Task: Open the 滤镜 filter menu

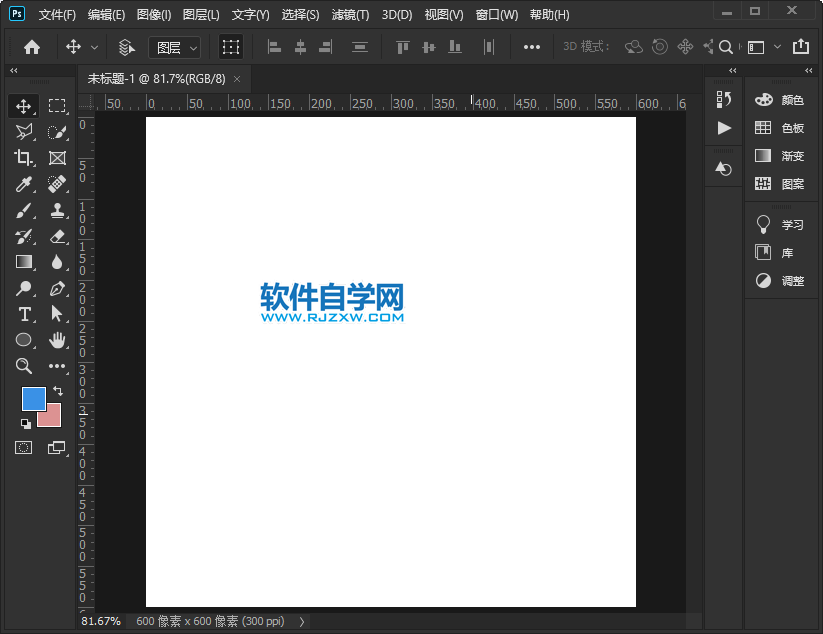Action: 348,14
